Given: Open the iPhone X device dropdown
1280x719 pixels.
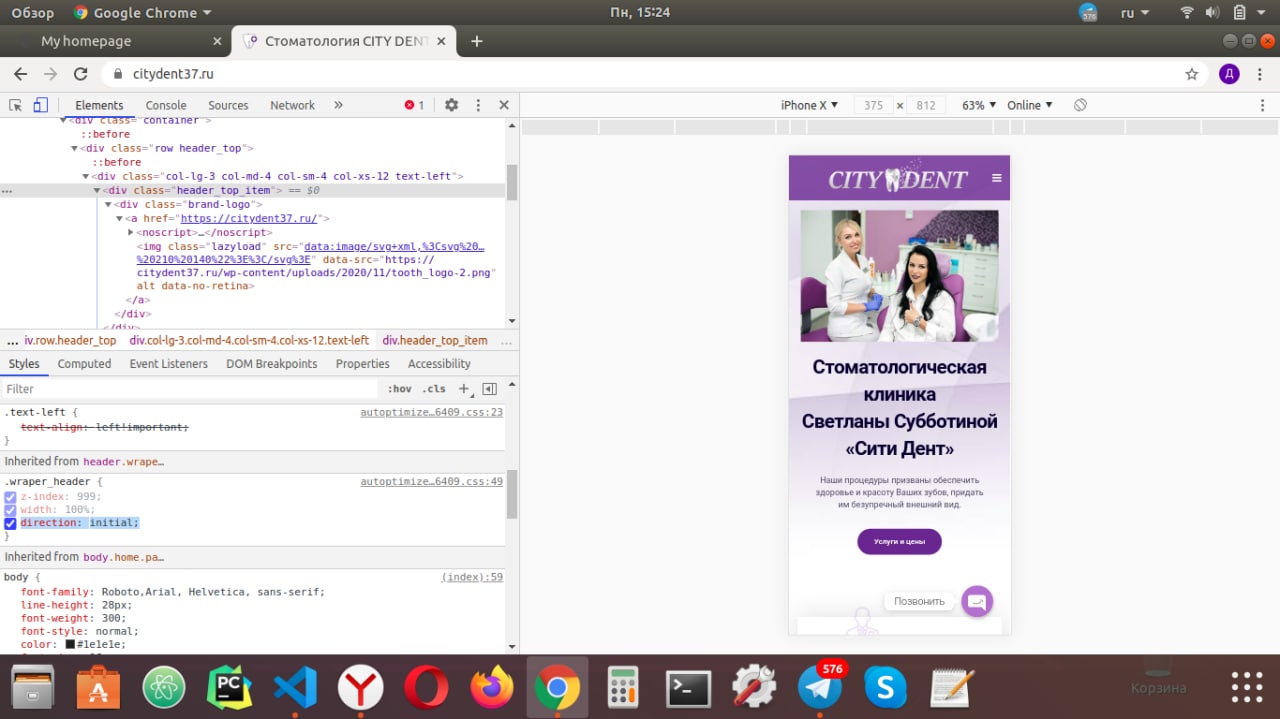Looking at the screenshot, I should coord(809,105).
